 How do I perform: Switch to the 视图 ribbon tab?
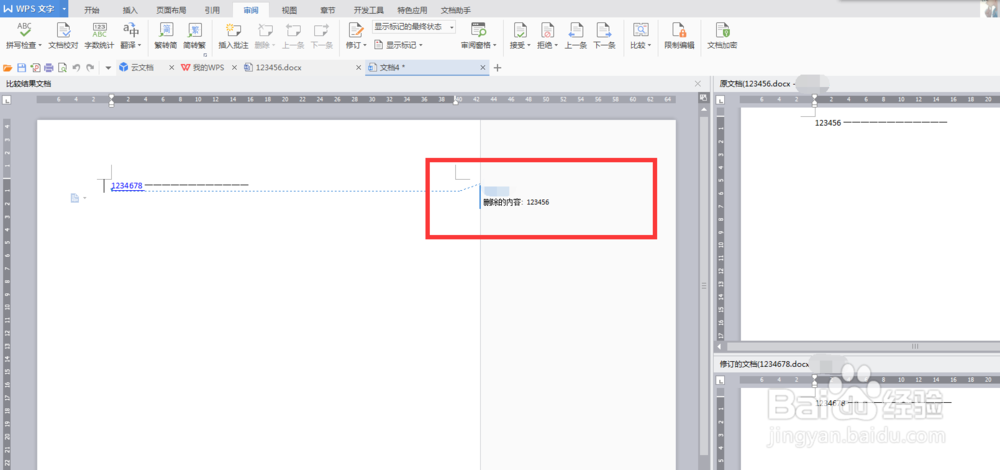click(x=290, y=10)
